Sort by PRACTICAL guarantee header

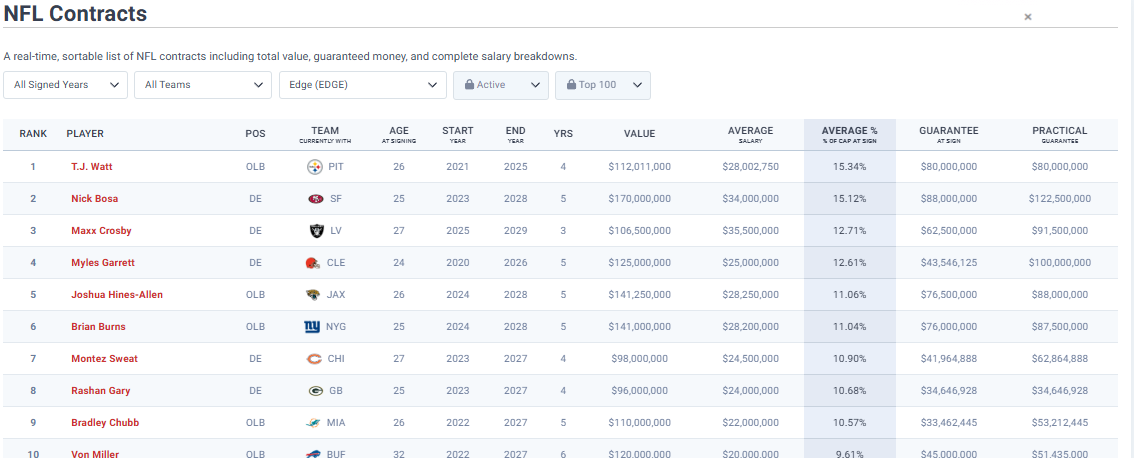coord(1060,135)
